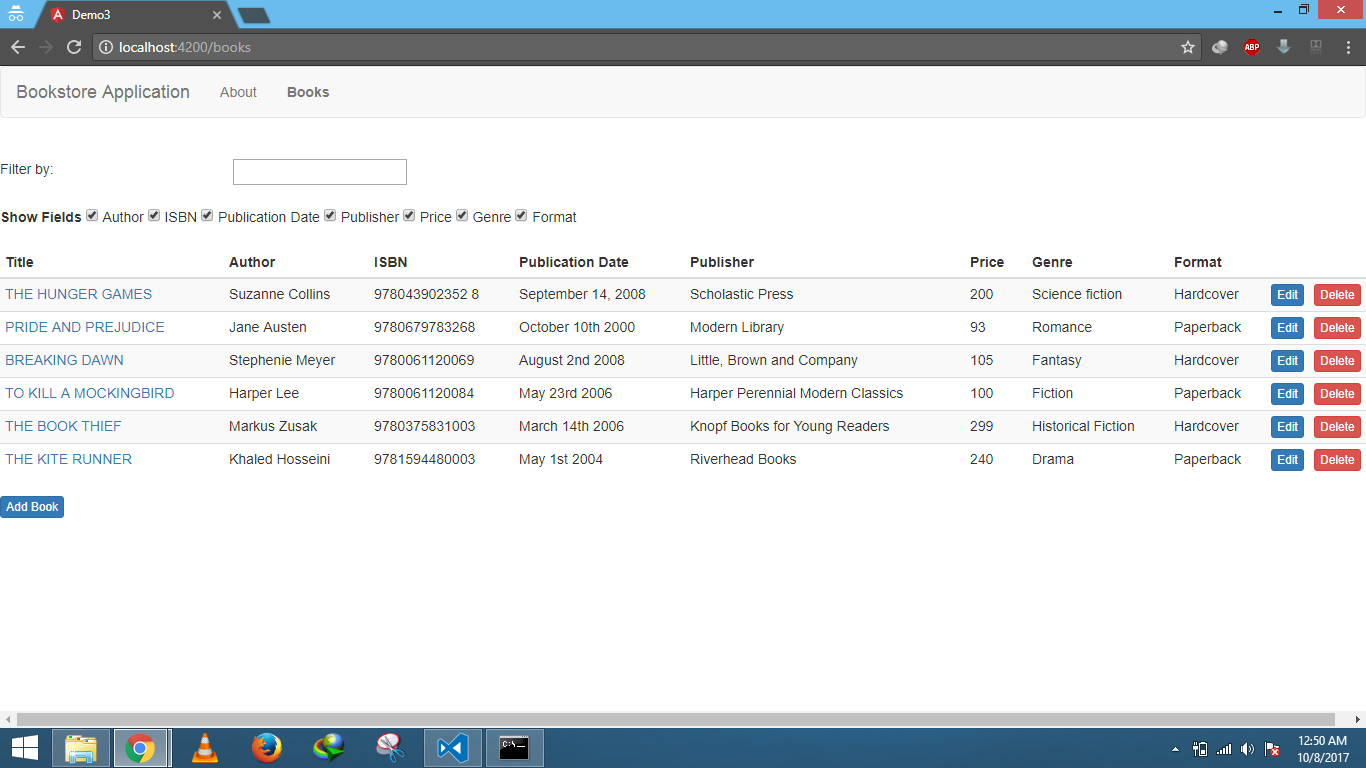Bookmark page with the star icon

(x=1188, y=47)
